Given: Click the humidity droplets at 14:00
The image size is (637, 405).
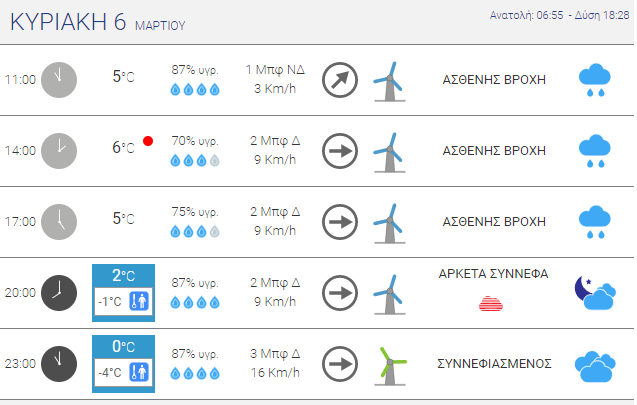Looking at the screenshot, I should point(195,160).
